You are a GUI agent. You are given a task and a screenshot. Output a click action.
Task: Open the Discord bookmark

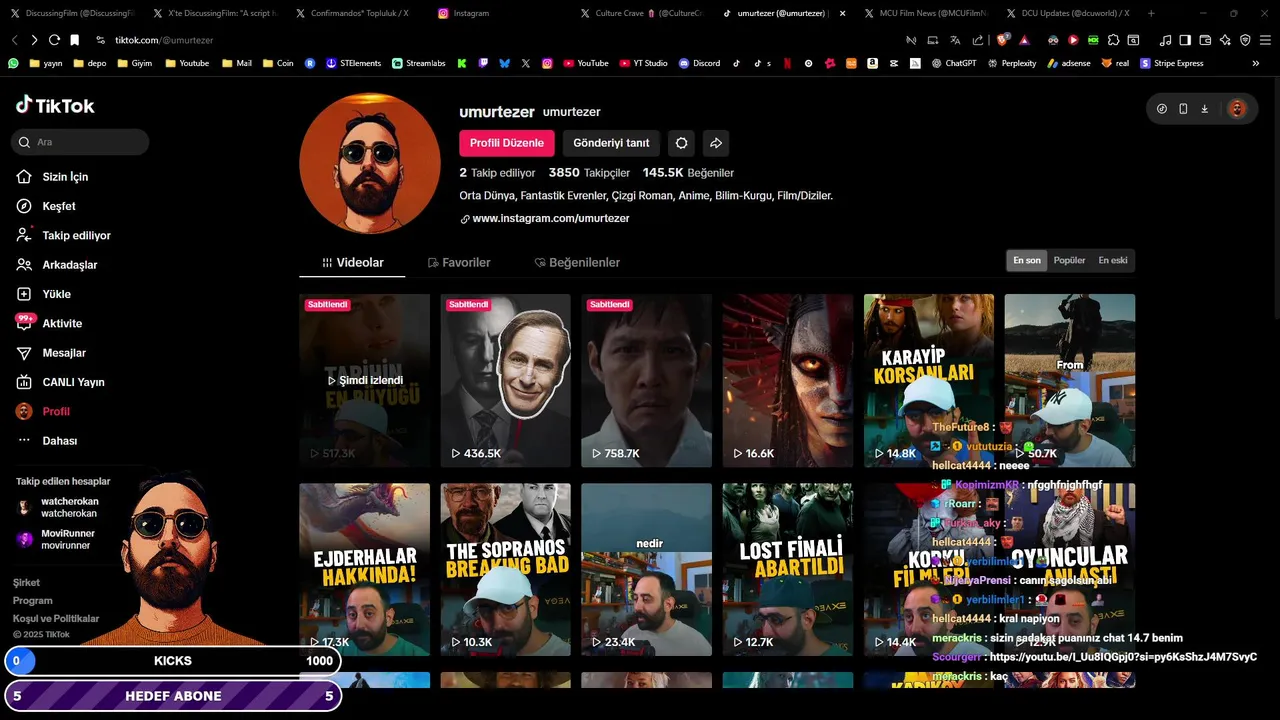tap(699, 63)
